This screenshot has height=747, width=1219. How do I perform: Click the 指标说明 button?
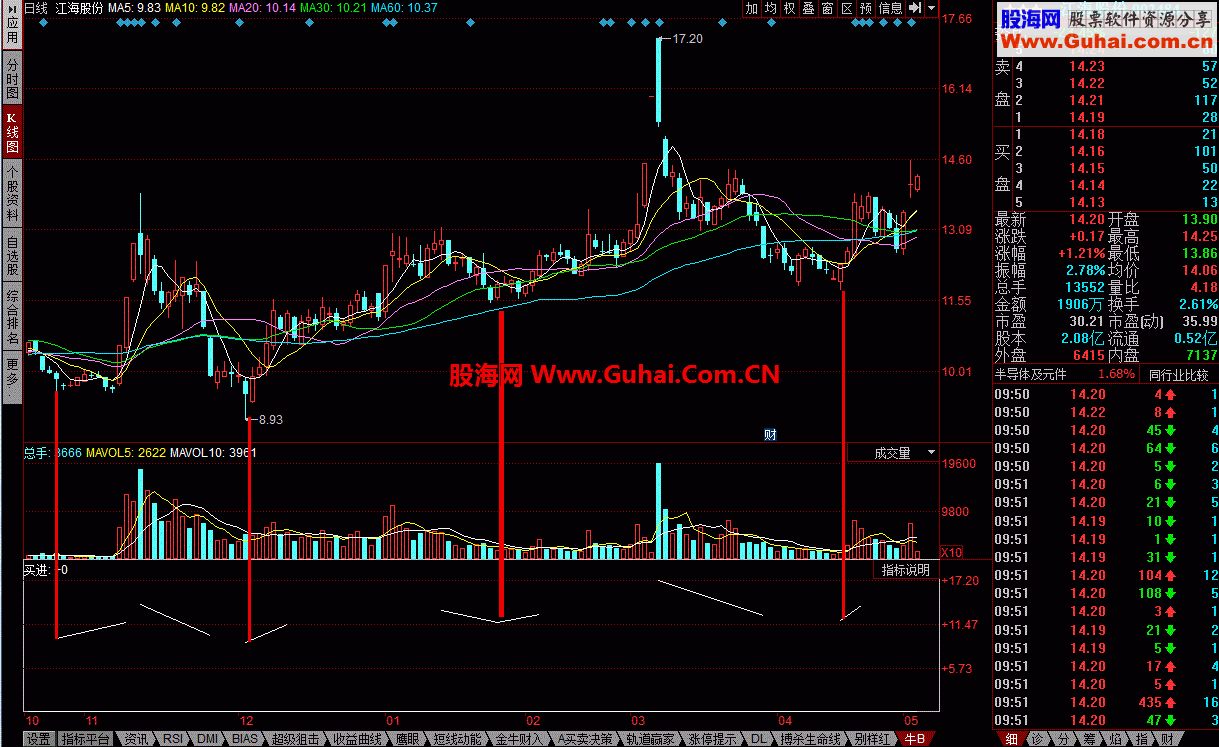click(x=906, y=570)
